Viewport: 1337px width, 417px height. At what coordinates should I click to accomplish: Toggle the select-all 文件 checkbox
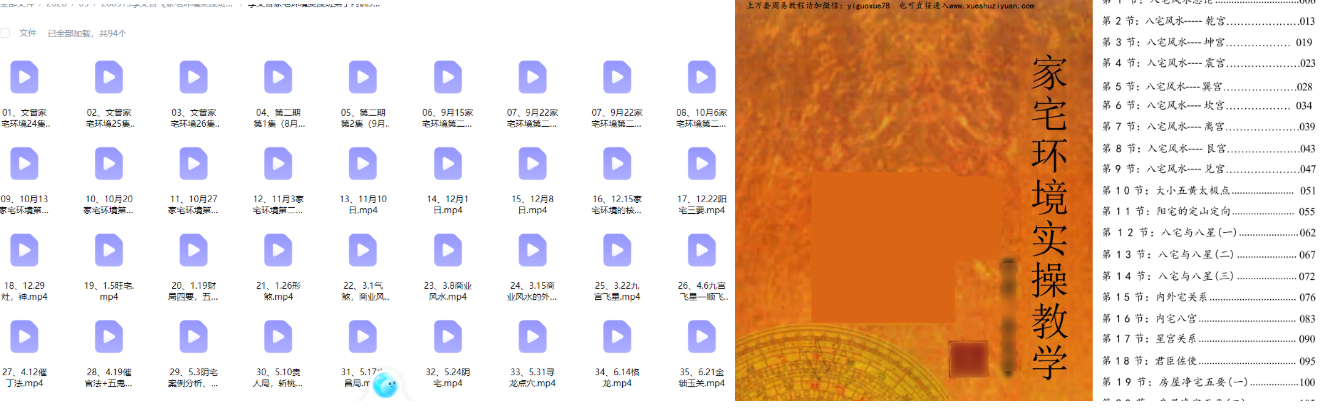pyautogui.click(x=6, y=33)
